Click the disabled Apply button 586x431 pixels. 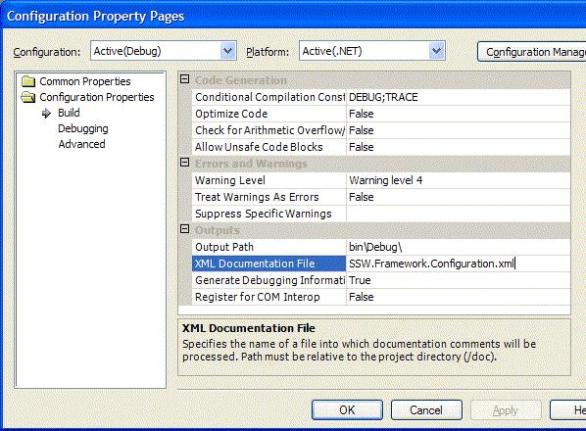tap(506, 410)
